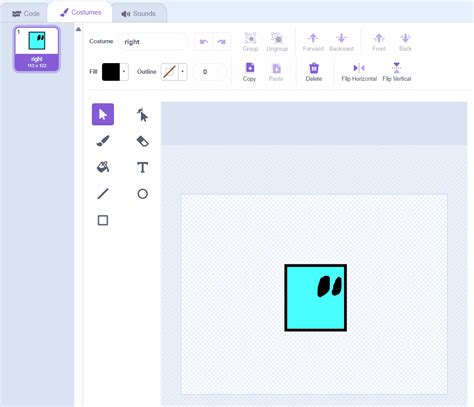Group the selected shapes

(250, 42)
